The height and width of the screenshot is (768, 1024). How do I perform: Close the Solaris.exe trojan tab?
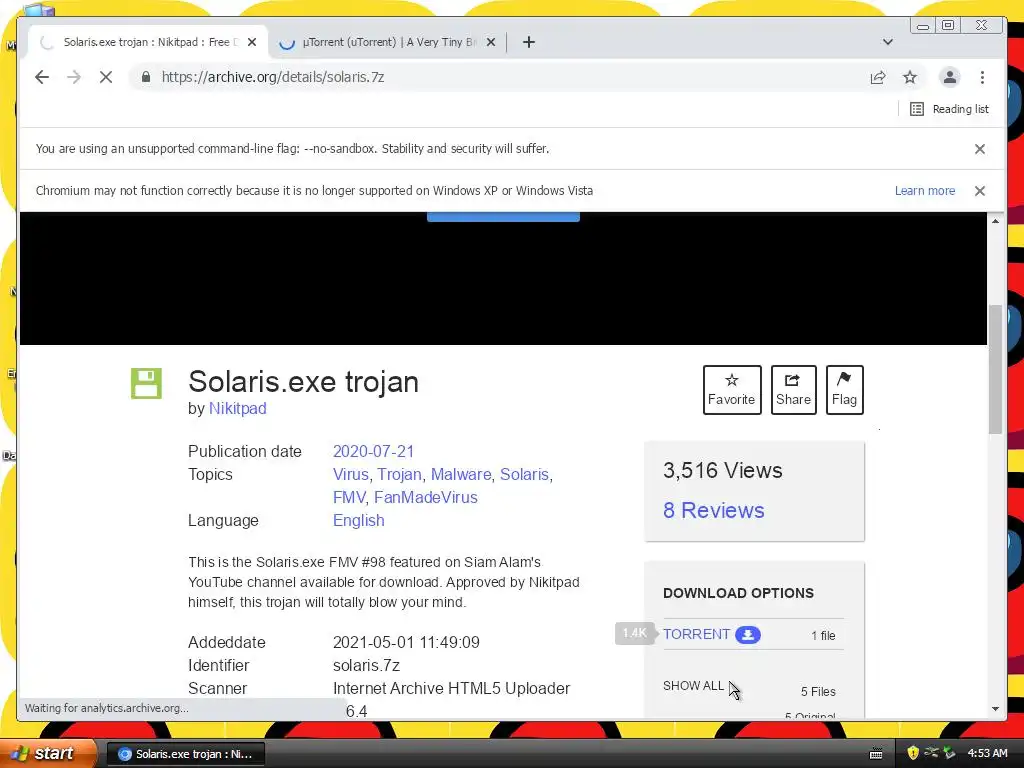(252, 42)
